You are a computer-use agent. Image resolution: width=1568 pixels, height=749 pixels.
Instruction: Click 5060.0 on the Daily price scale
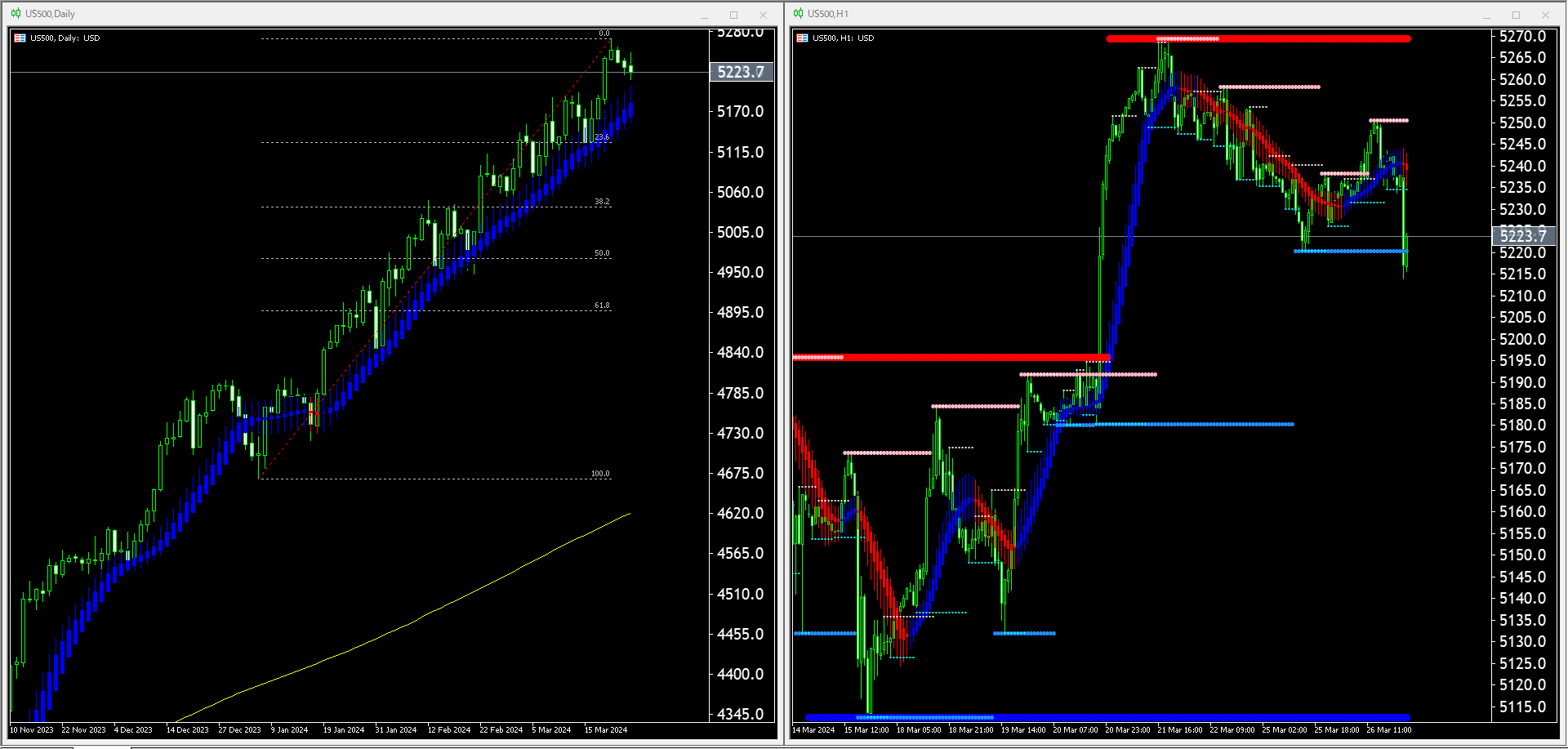[741, 192]
